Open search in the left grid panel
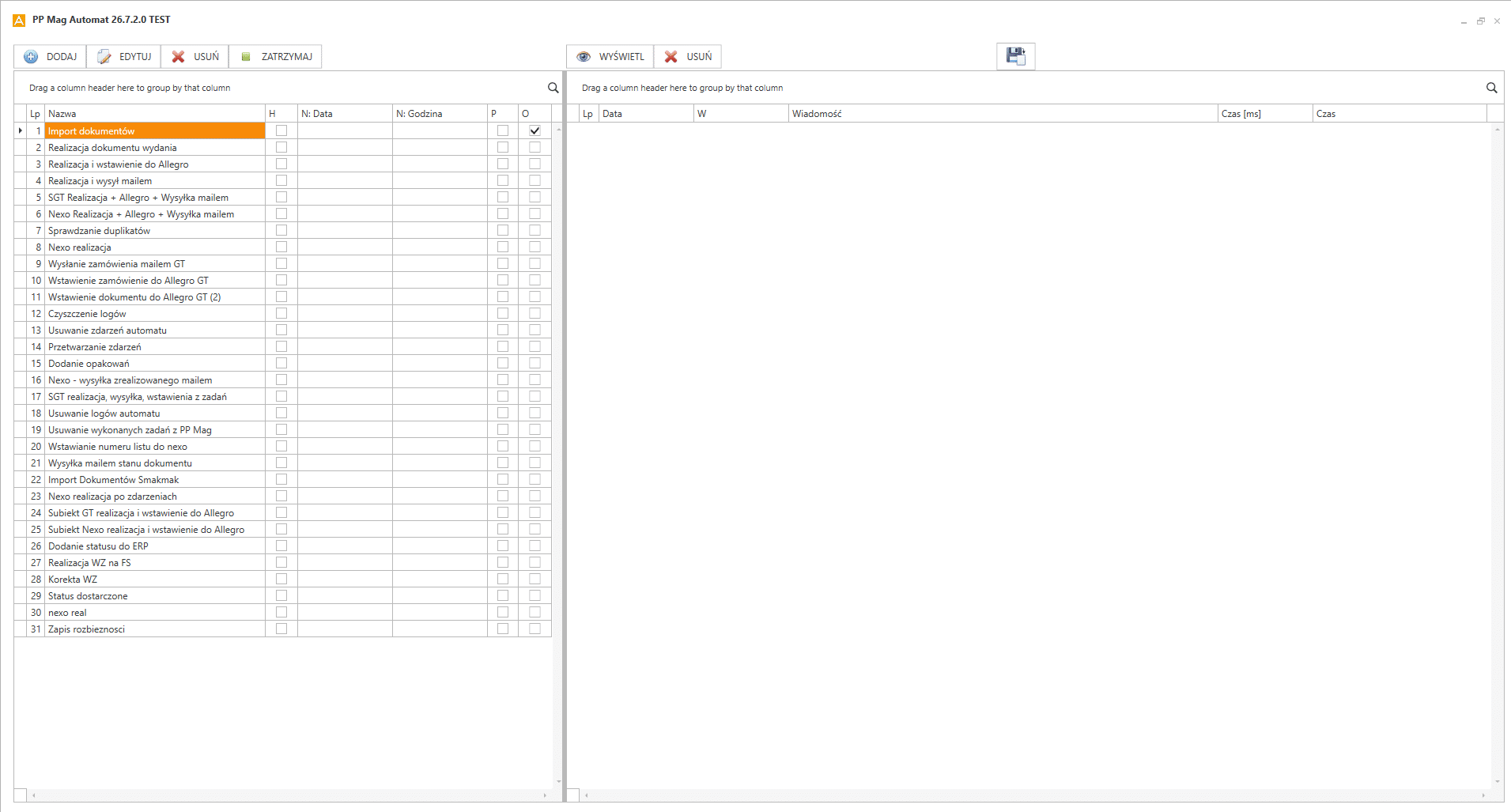1511x812 pixels. click(553, 88)
